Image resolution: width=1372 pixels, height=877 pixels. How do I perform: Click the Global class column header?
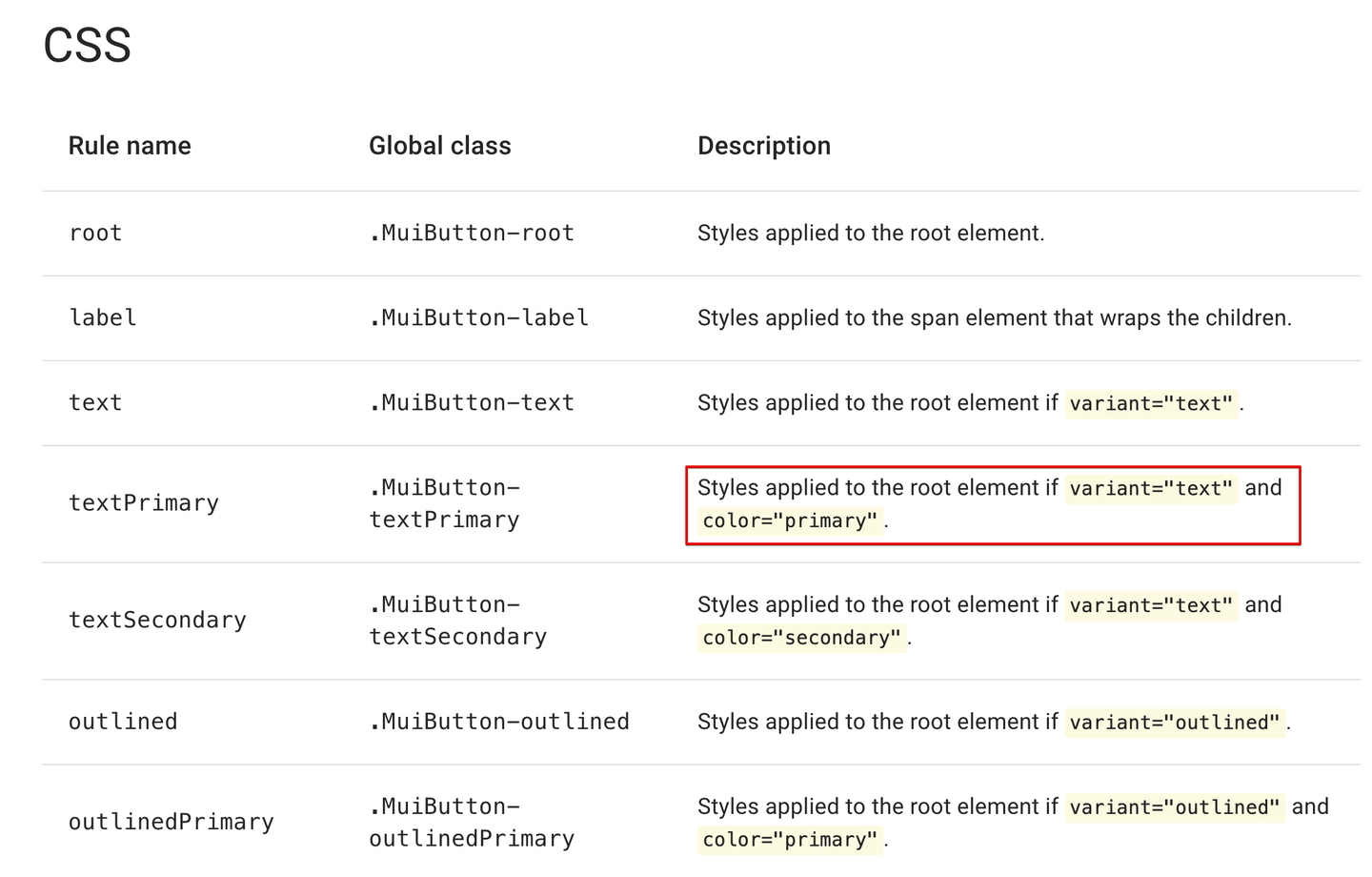coord(439,146)
